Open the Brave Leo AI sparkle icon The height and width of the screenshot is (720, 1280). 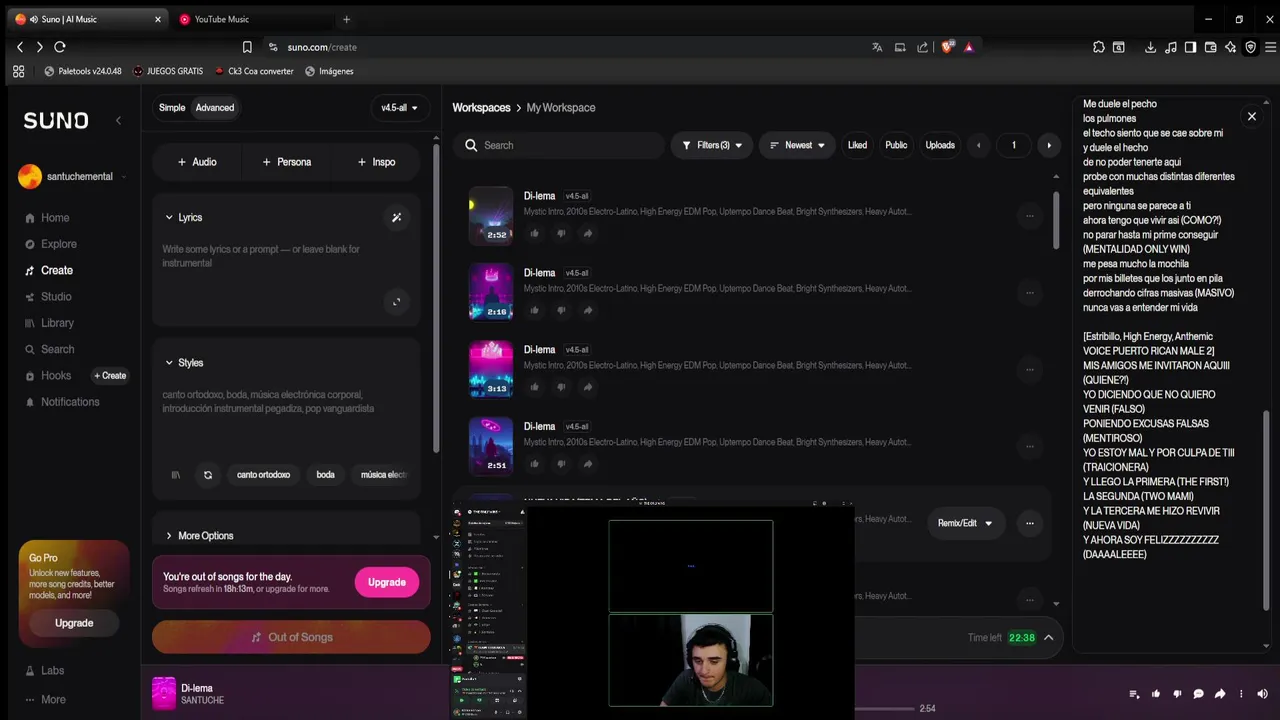[1230, 47]
